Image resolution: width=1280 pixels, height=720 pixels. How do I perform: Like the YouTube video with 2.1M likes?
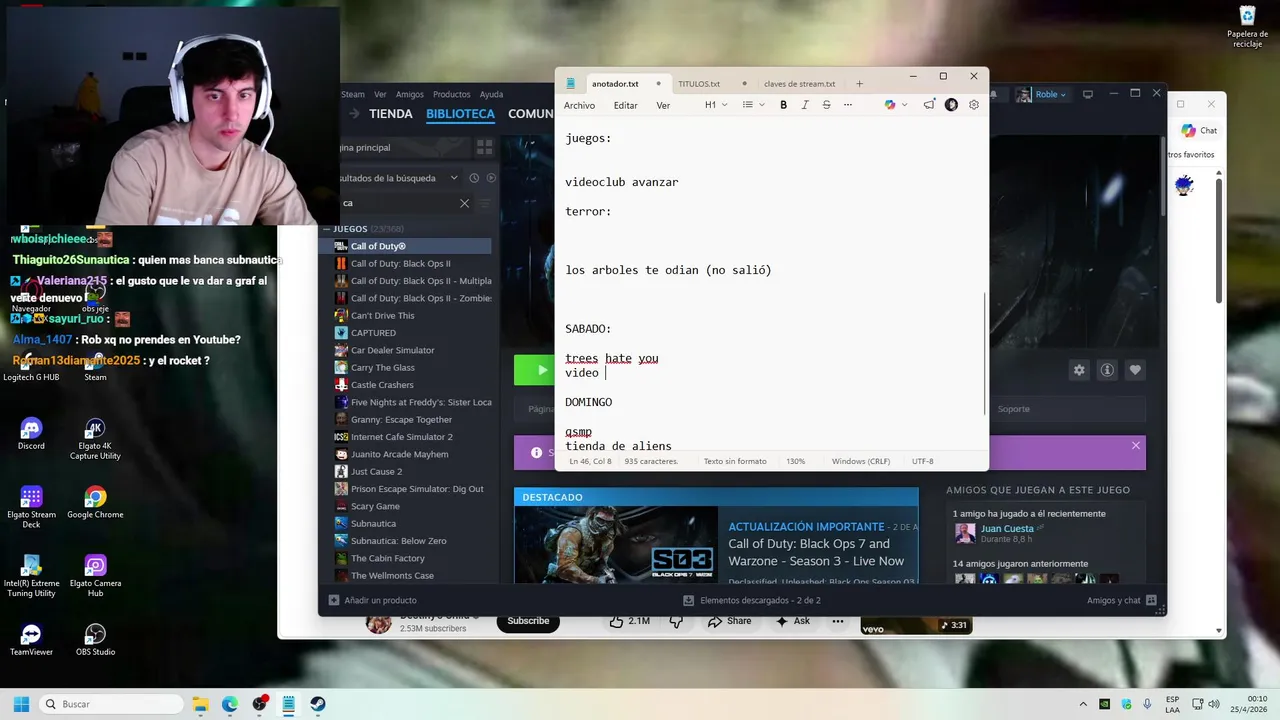[630, 621]
